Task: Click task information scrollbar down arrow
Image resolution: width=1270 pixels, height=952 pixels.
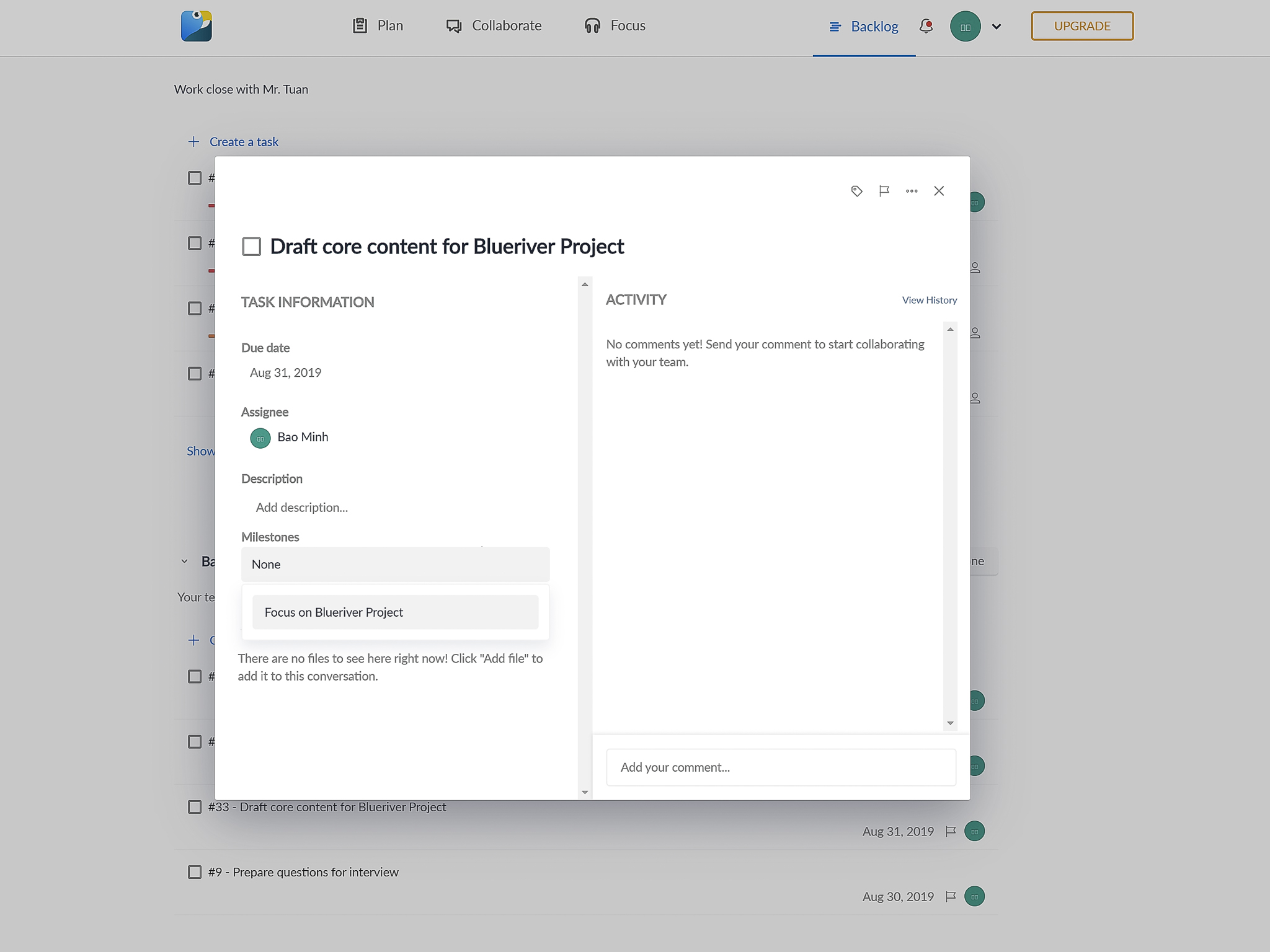Action: pyautogui.click(x=585, y=792)
